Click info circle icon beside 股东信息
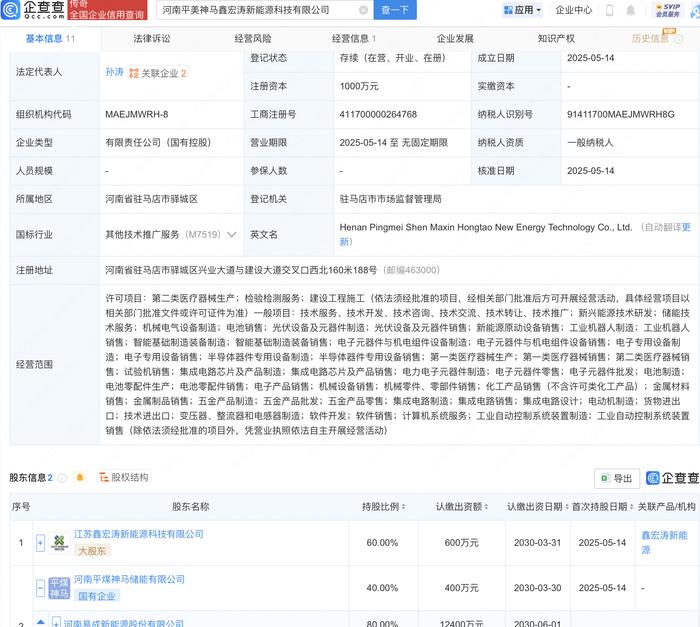Image resolution: width=700 pixels, height=627 pixels. point(62,478)
